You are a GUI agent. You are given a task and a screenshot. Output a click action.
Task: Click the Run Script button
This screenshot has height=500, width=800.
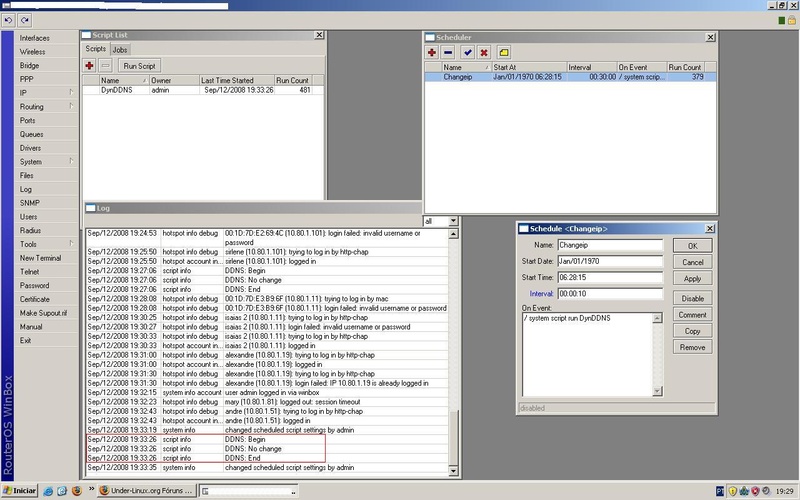139,66
